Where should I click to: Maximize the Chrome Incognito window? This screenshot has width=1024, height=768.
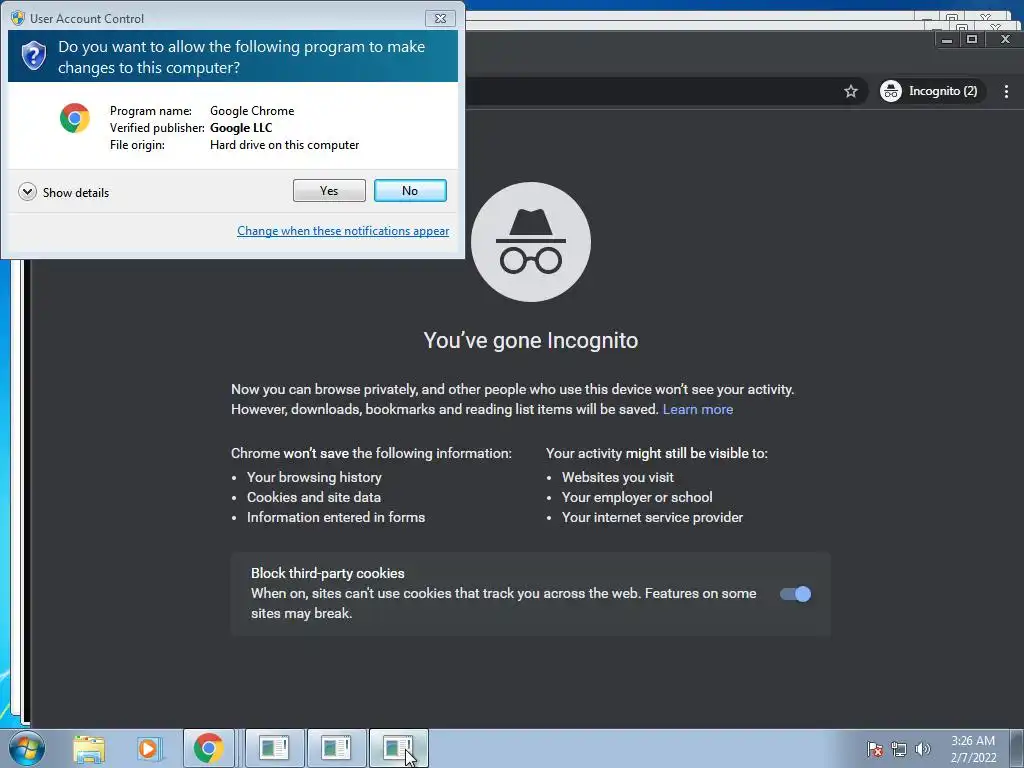[972, 40]
